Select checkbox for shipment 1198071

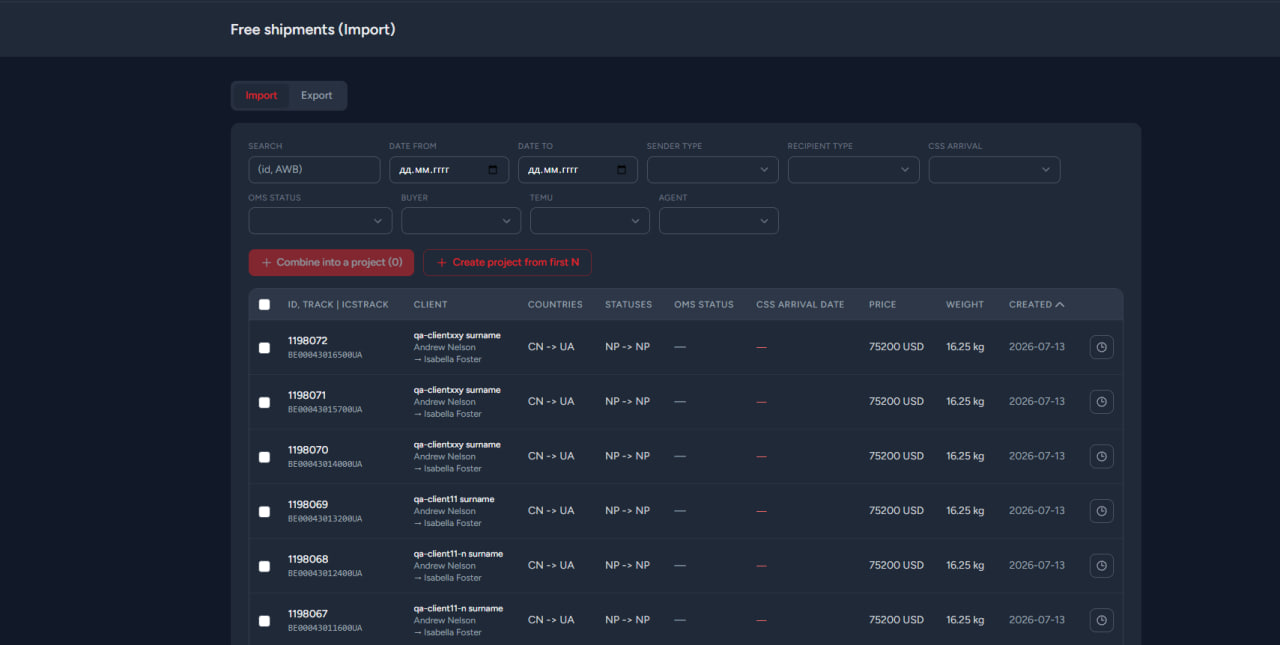[264, 402]
